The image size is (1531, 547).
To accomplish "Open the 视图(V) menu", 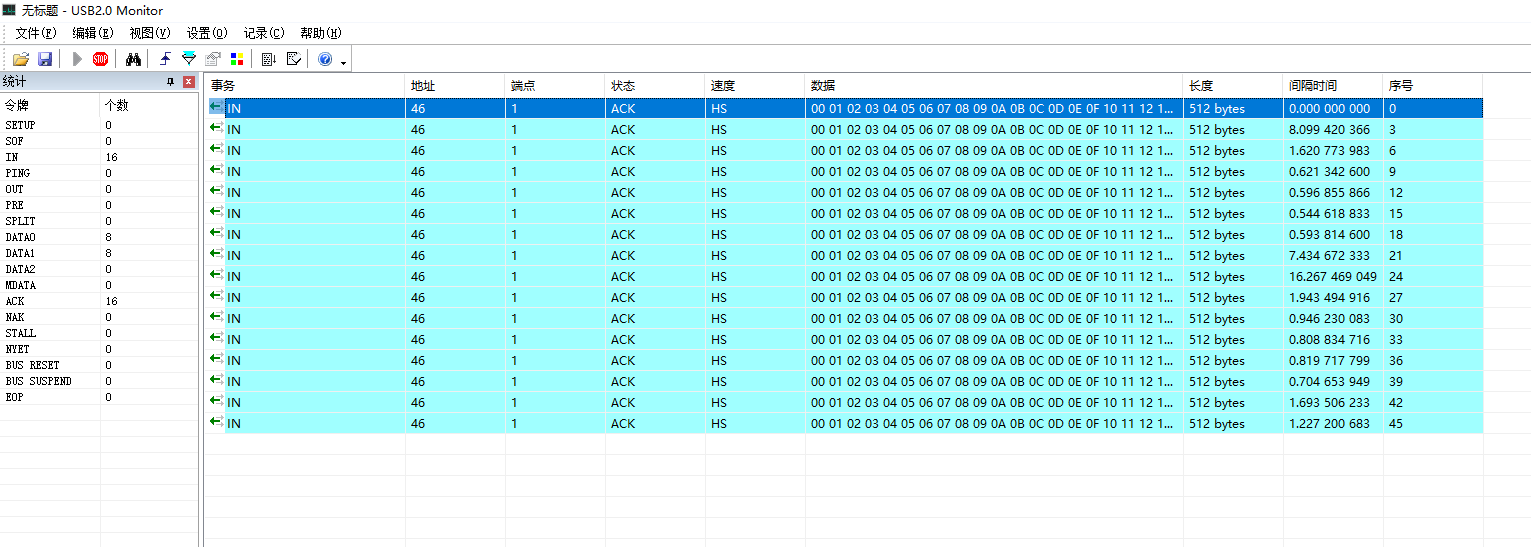I will [x=150, y=33].
